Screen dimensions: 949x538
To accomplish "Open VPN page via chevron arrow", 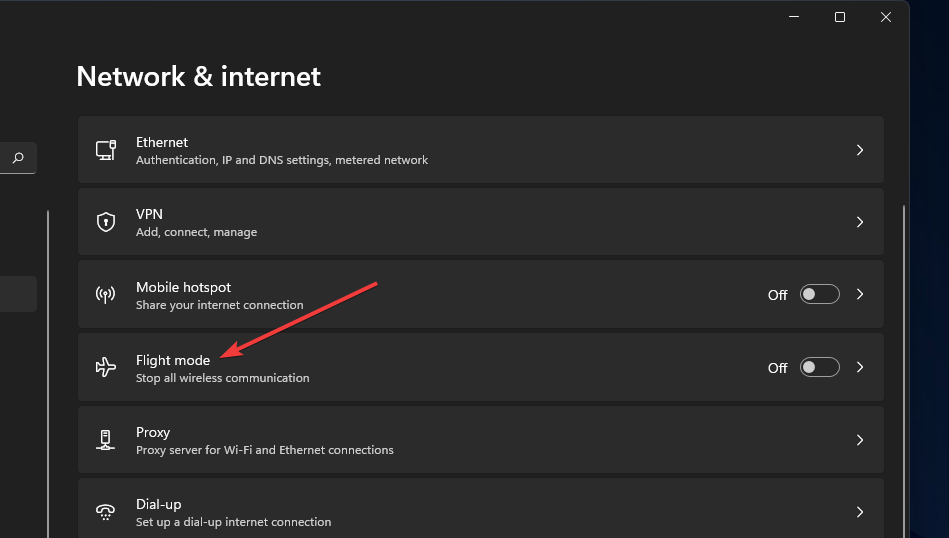I will tap(860, 222).
